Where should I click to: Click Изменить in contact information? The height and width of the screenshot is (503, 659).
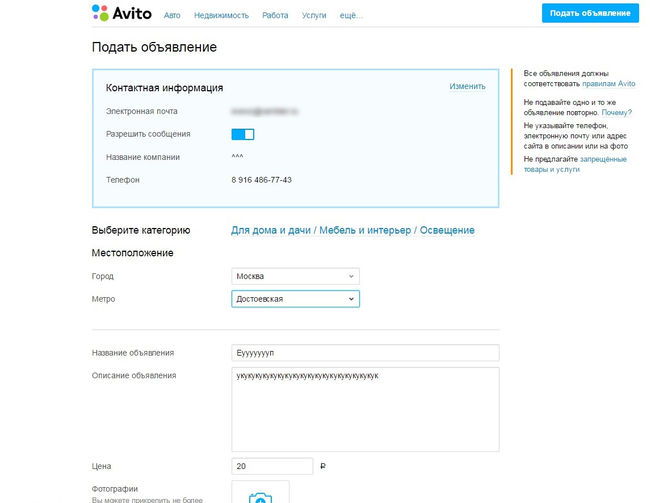click(x=467, y=86)
